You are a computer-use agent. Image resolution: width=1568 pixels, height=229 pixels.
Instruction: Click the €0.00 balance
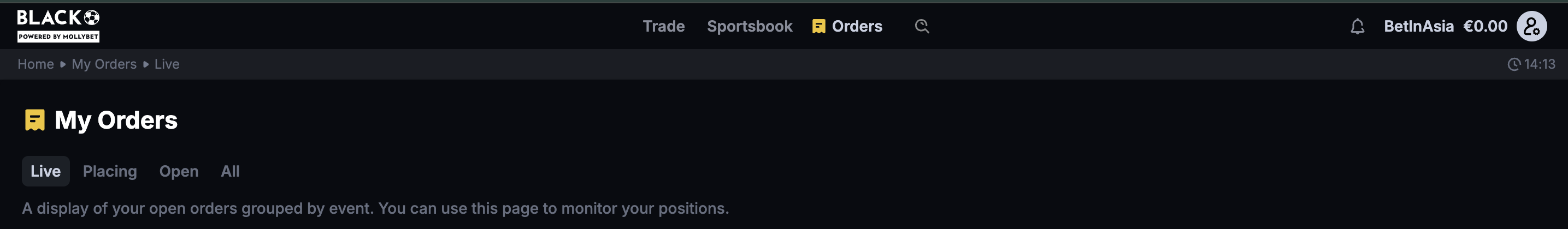[1484, 26]
